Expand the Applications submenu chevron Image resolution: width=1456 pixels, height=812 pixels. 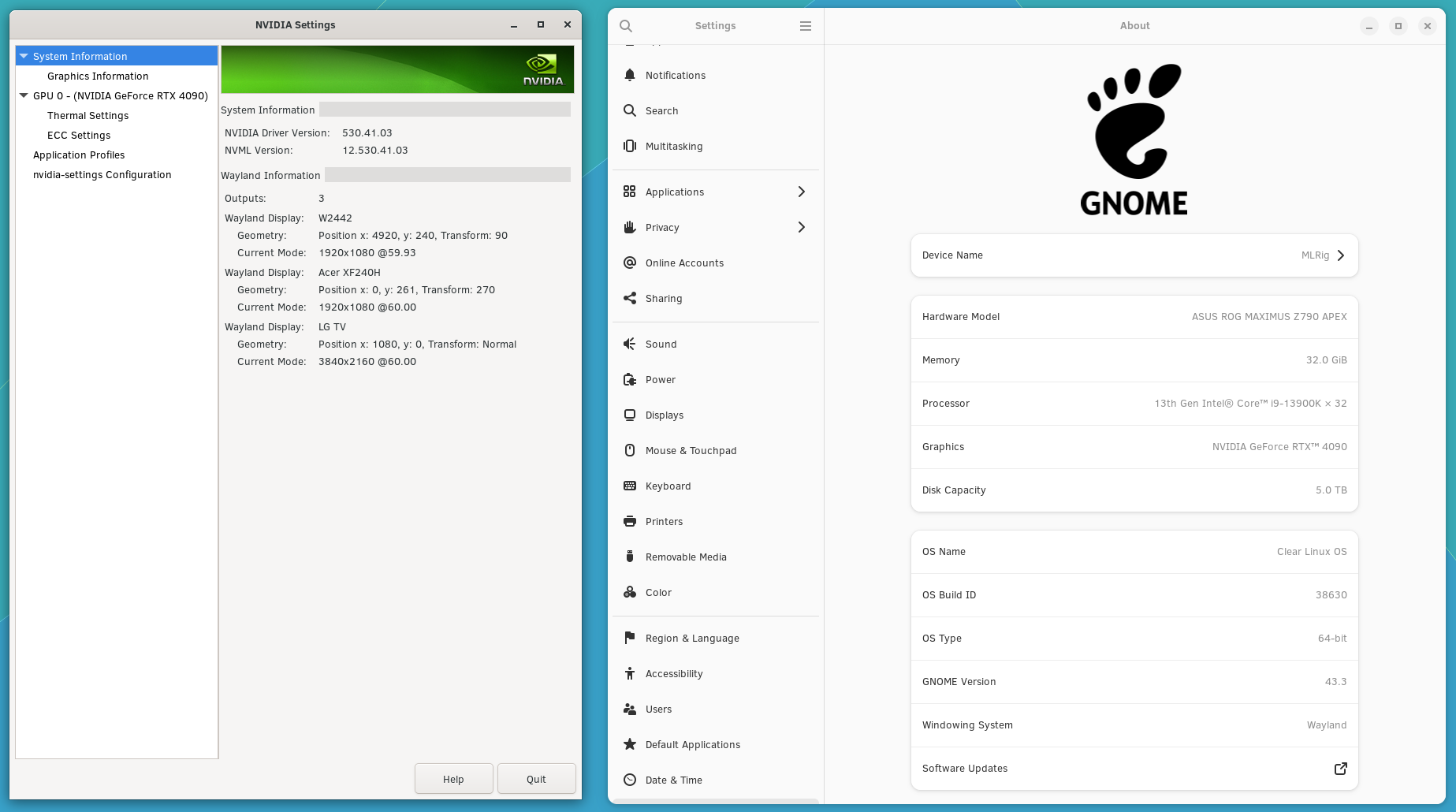tap(802, 192)
